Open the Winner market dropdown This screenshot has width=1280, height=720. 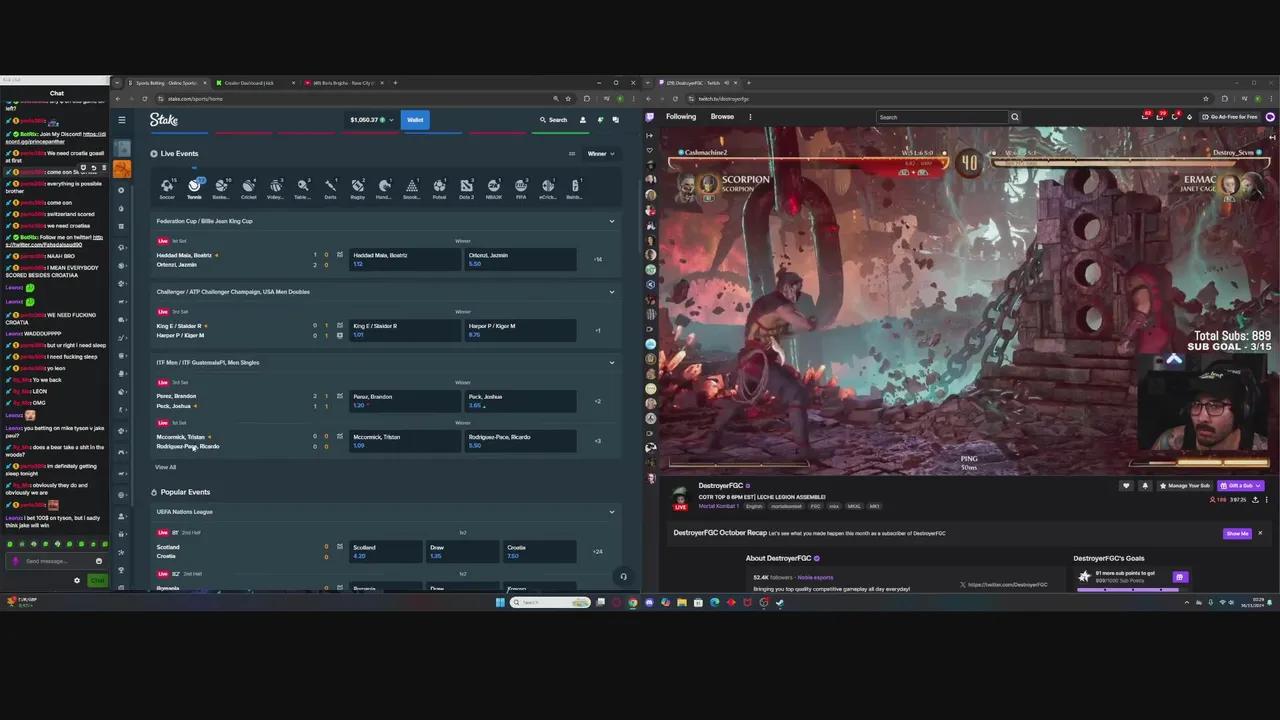point(598,153)
